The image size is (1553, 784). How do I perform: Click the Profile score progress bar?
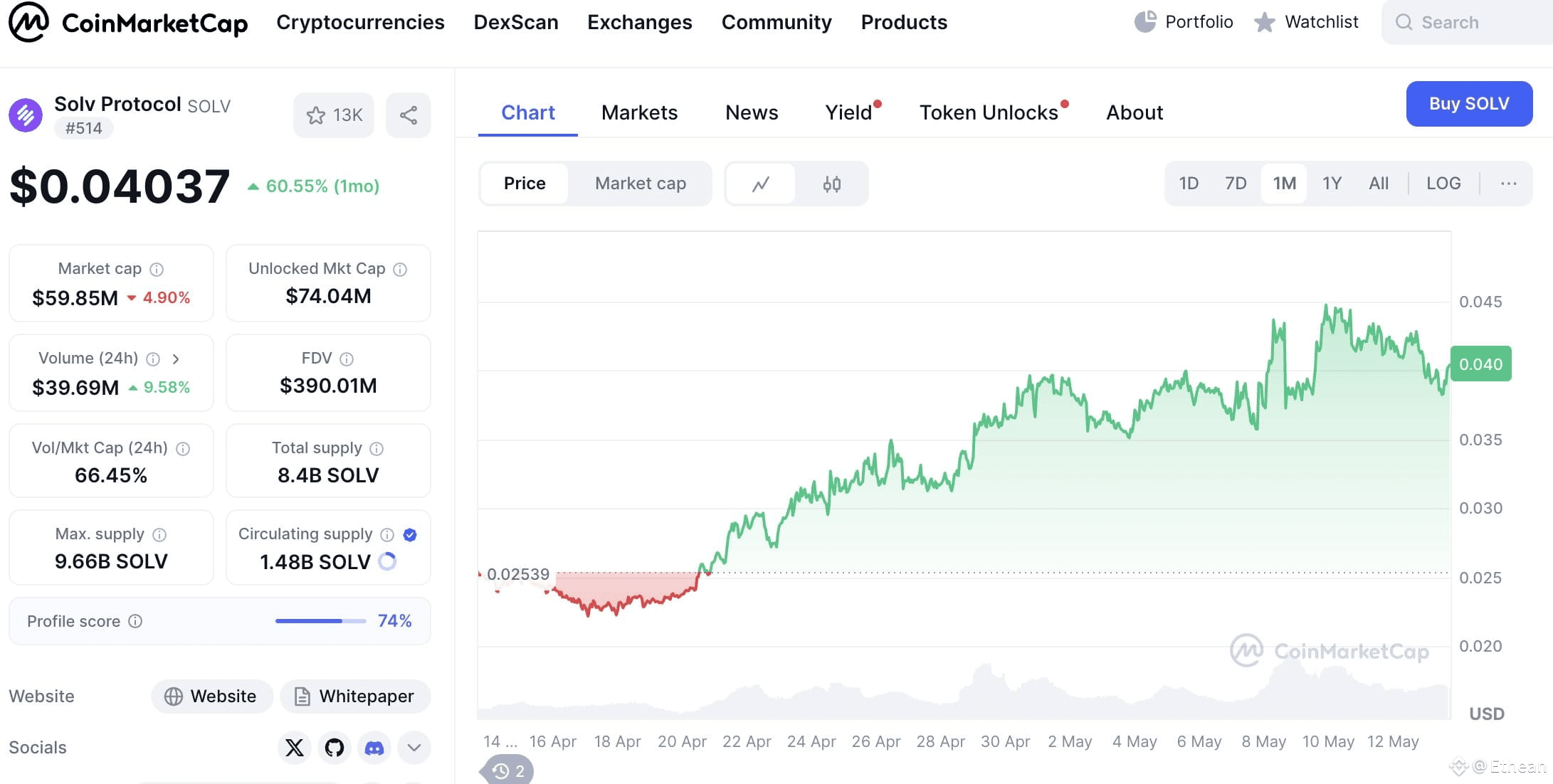pyautogui.click(x=321, y=621)
